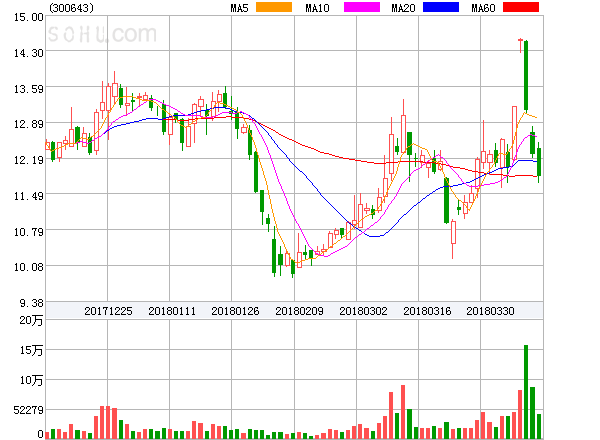The height and width of the screenshot is (440, 600).
Task: Select the MA10 legend label
Action: click(317, 8)
